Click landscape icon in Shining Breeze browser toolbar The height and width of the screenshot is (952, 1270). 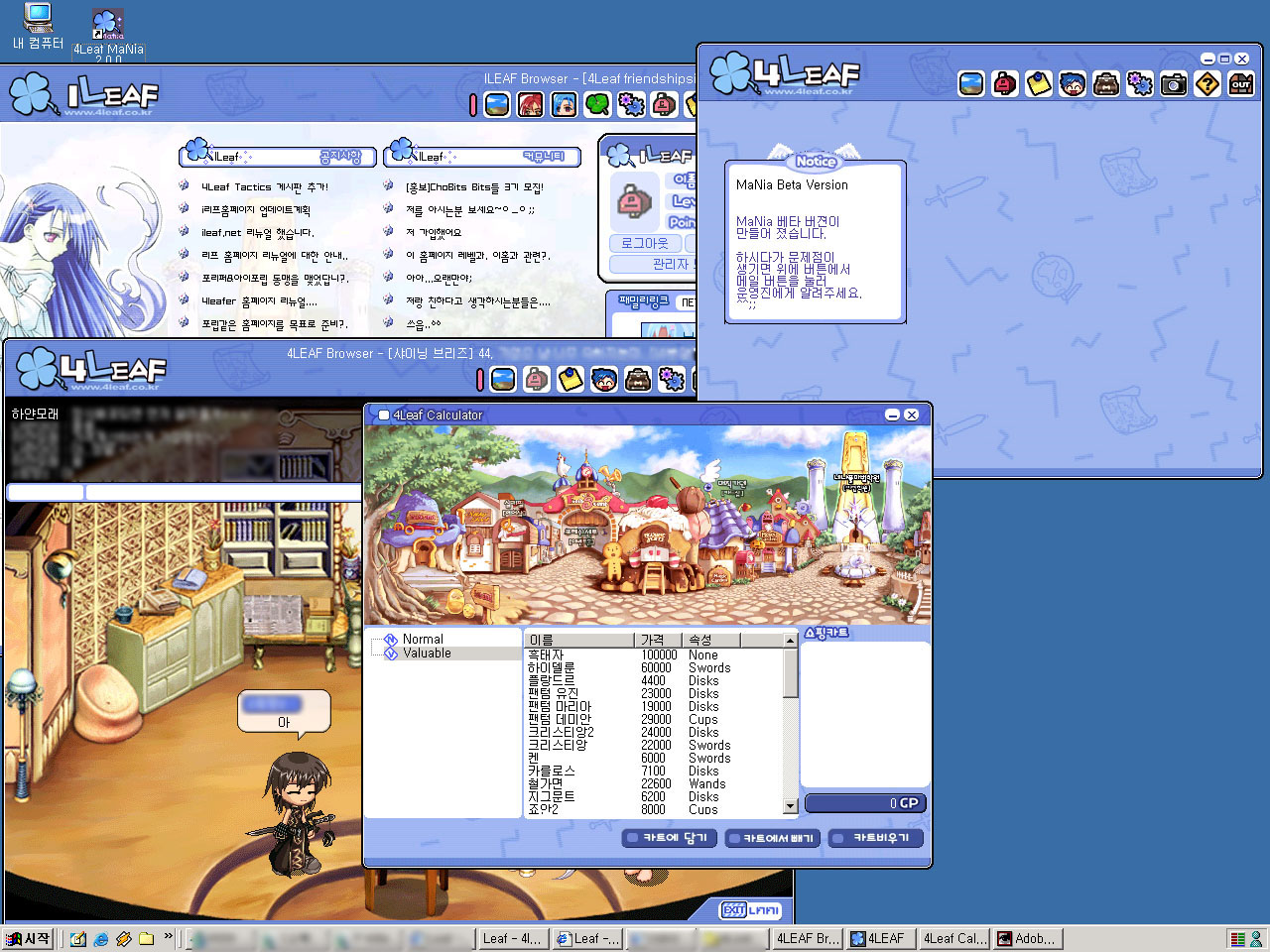tap(503, 379)
